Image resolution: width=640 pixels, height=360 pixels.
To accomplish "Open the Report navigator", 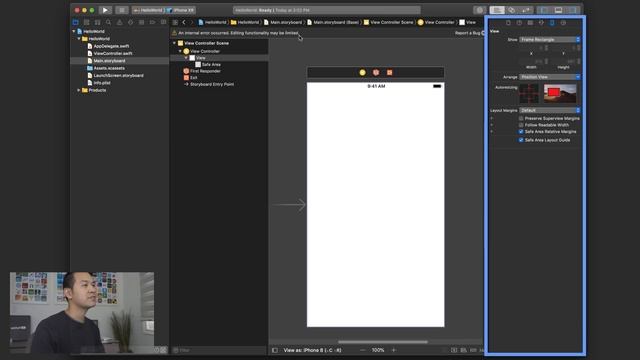I will coord(164,22).
